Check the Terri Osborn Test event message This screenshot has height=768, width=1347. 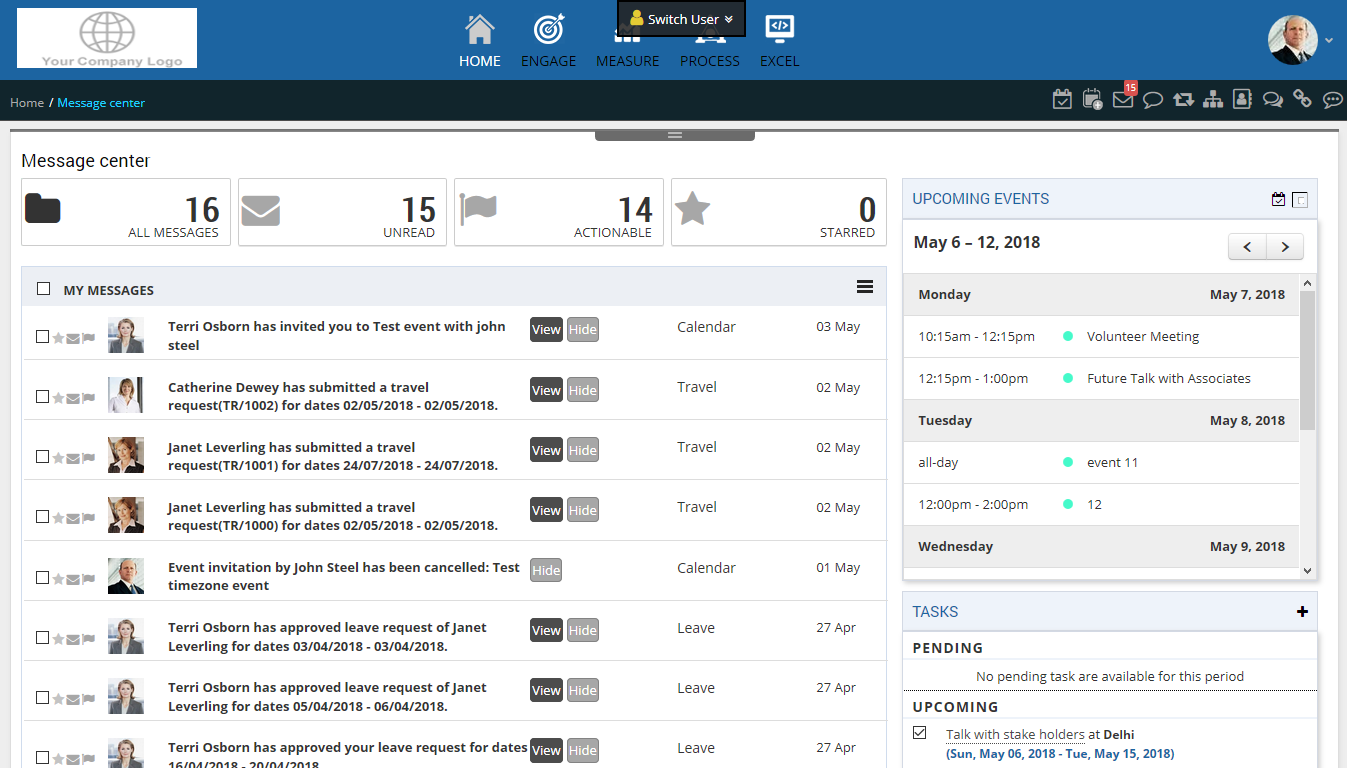[x=42, y=336]
